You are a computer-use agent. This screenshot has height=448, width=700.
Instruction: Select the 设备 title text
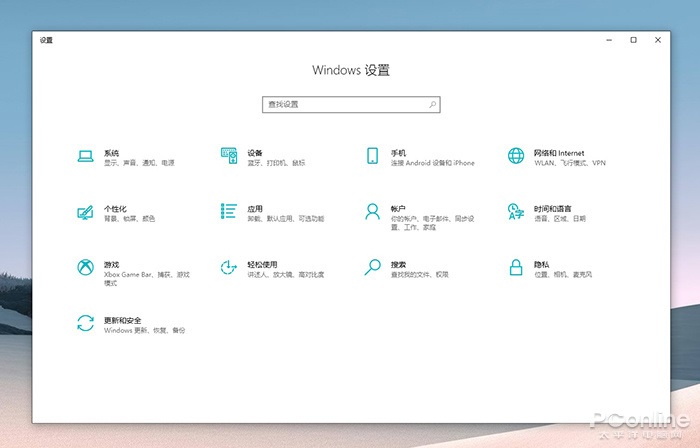point(255,153)
